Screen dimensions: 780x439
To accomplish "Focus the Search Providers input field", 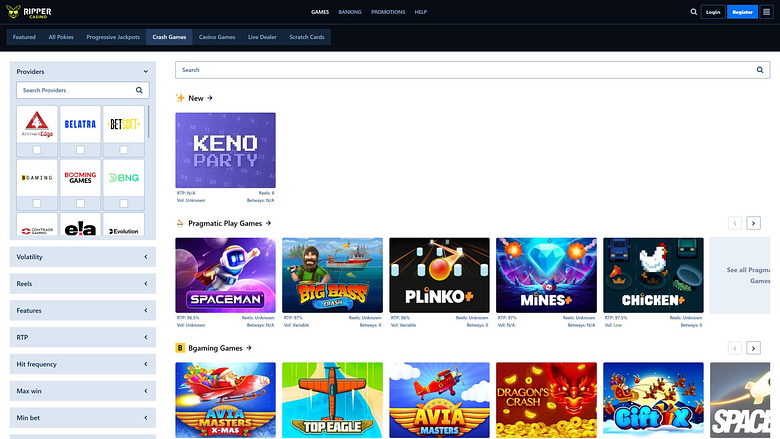I will tap(83, 90).
